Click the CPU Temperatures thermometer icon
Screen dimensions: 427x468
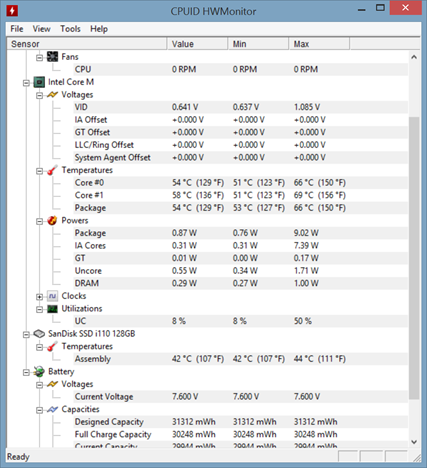[x=52, y=170]
